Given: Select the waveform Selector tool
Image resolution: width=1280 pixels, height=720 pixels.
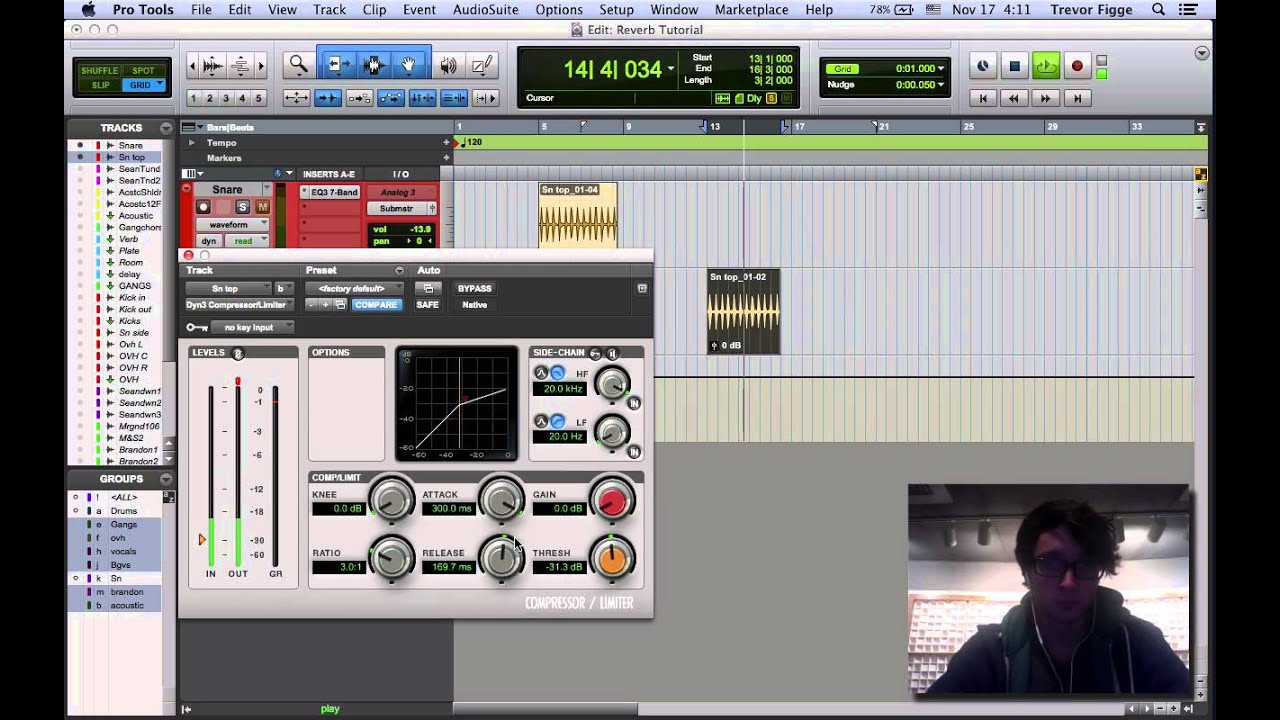Looking at the screenshot, I should point(374,66).
